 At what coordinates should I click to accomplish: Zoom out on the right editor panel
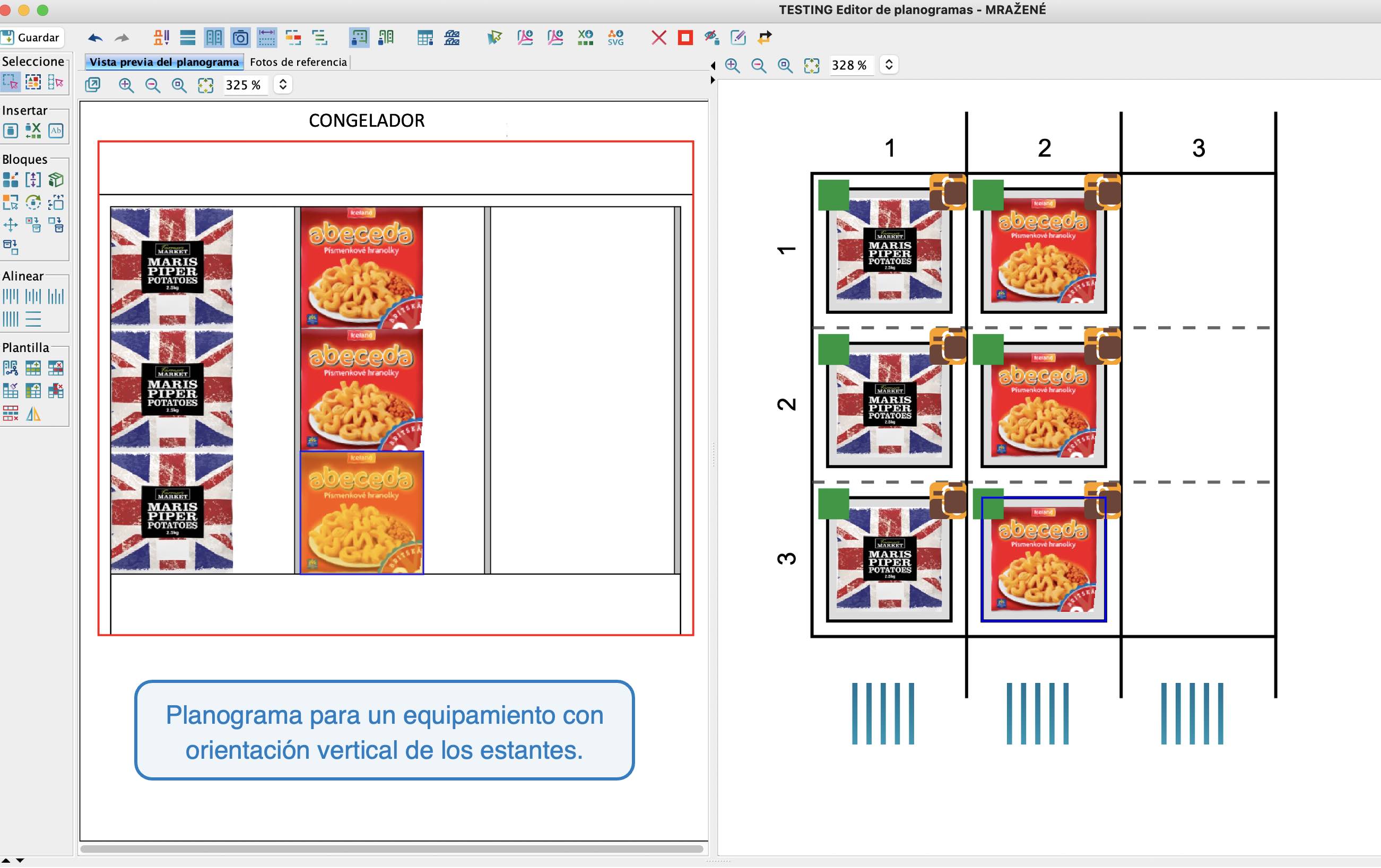coord(759,65)
